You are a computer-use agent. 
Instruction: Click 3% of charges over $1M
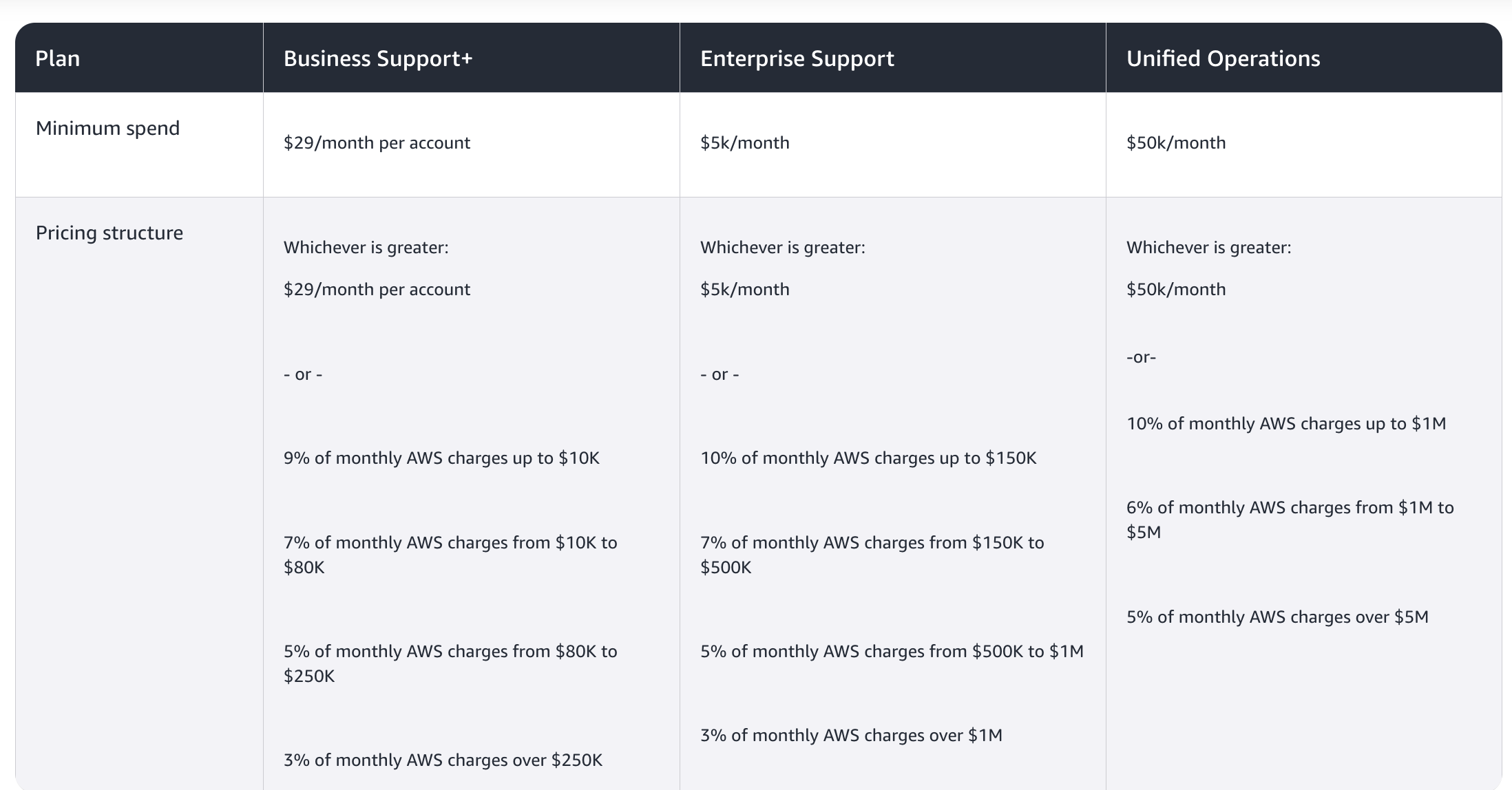pos(851,736)
